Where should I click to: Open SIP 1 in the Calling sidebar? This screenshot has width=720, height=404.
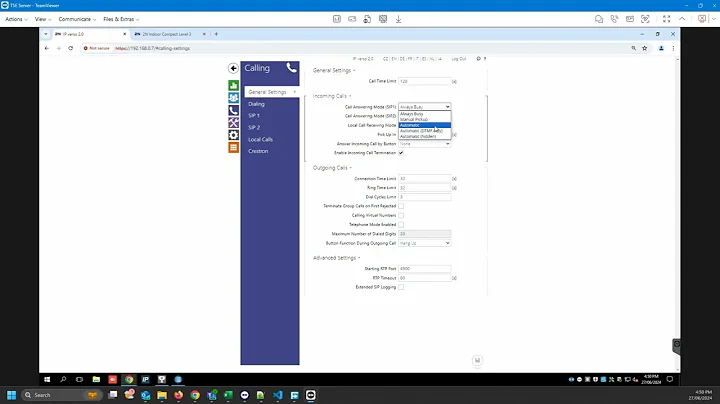pos(254,115)
